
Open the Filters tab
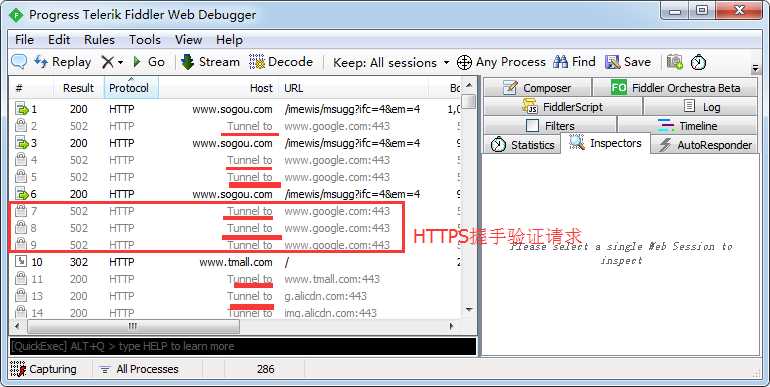[550, 126]
